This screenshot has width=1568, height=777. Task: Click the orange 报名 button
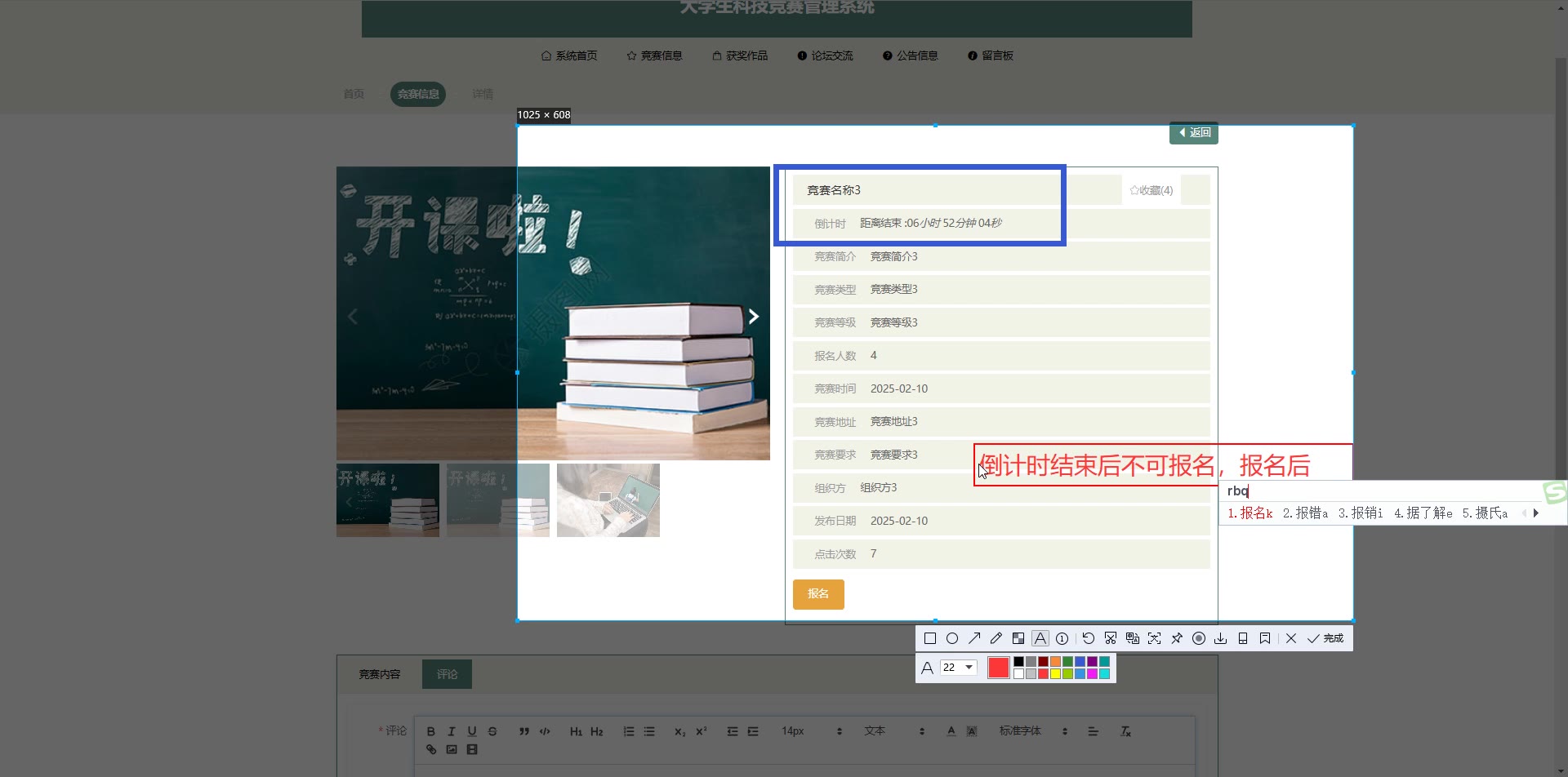click(x=818, y=594)
